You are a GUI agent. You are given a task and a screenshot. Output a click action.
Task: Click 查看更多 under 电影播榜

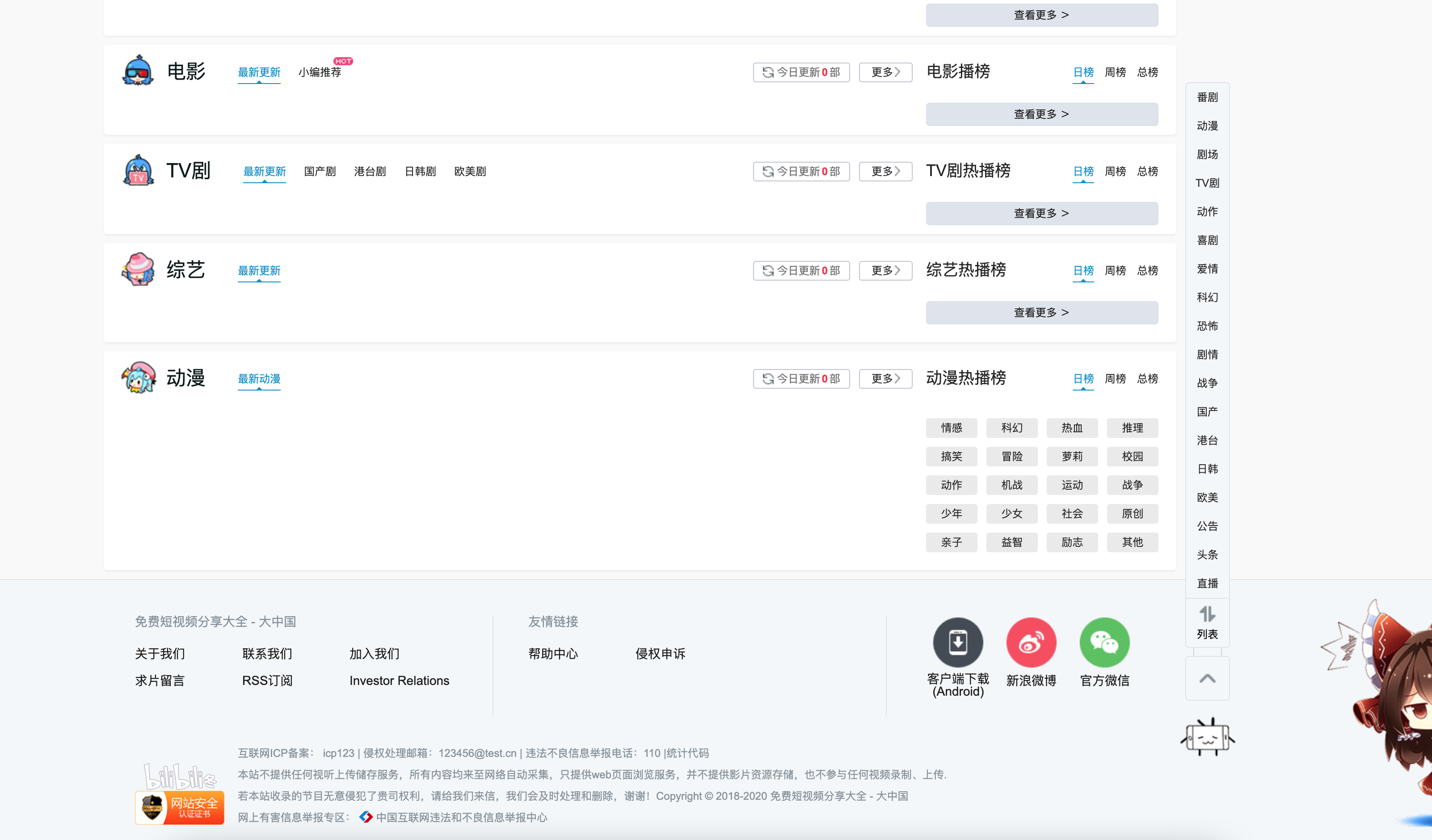(1042, 114)
